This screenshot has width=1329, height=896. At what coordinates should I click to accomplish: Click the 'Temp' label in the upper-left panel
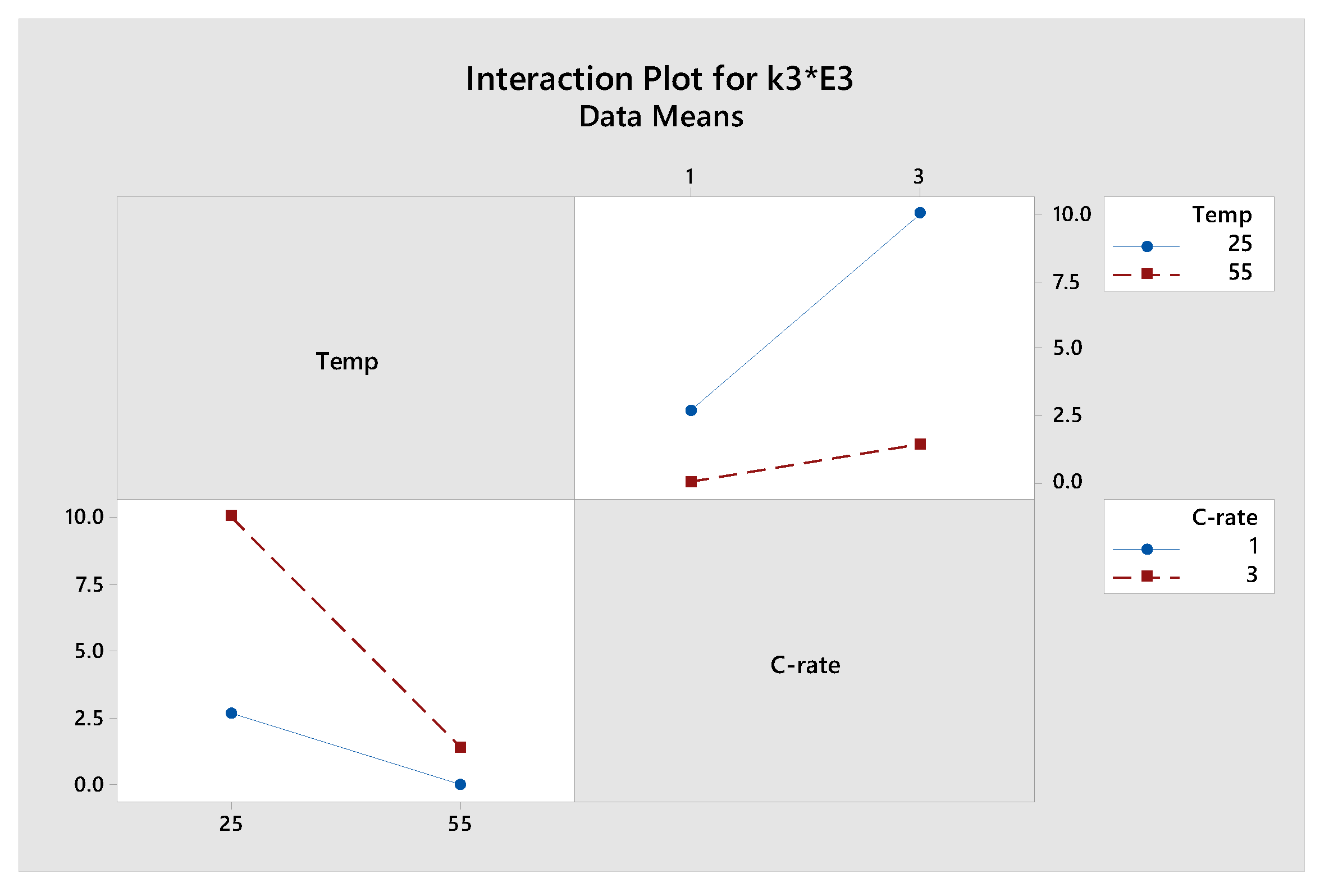coord(346,361)
